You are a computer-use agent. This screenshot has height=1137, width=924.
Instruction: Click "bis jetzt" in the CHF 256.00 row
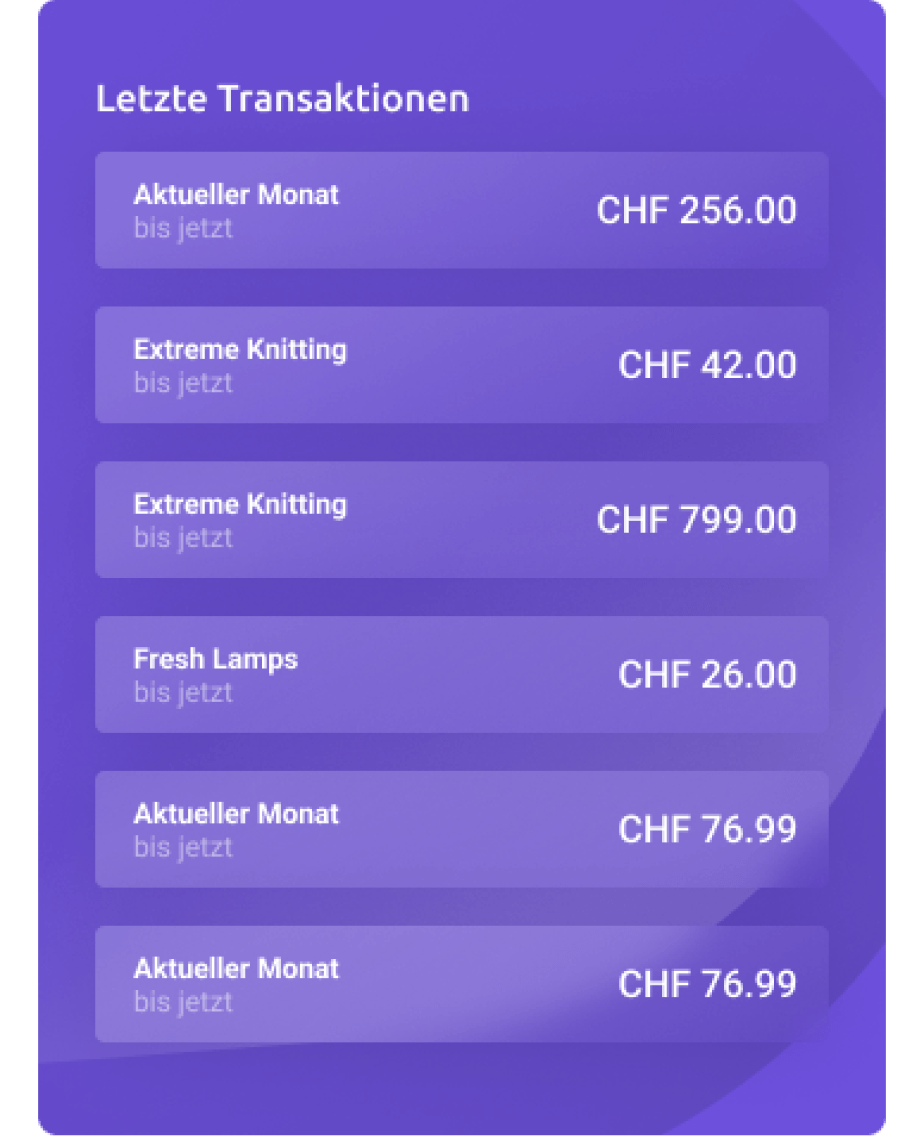click(183, 228)
